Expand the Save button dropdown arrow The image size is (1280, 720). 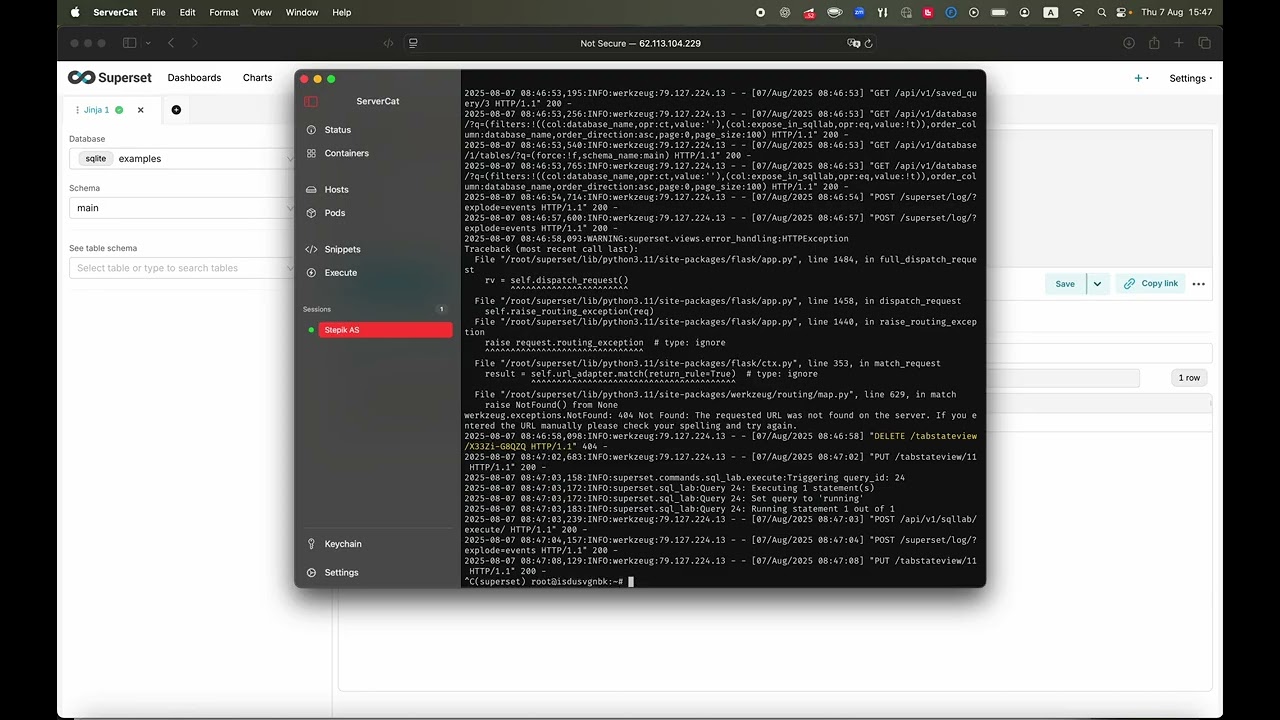[1097, 284]
